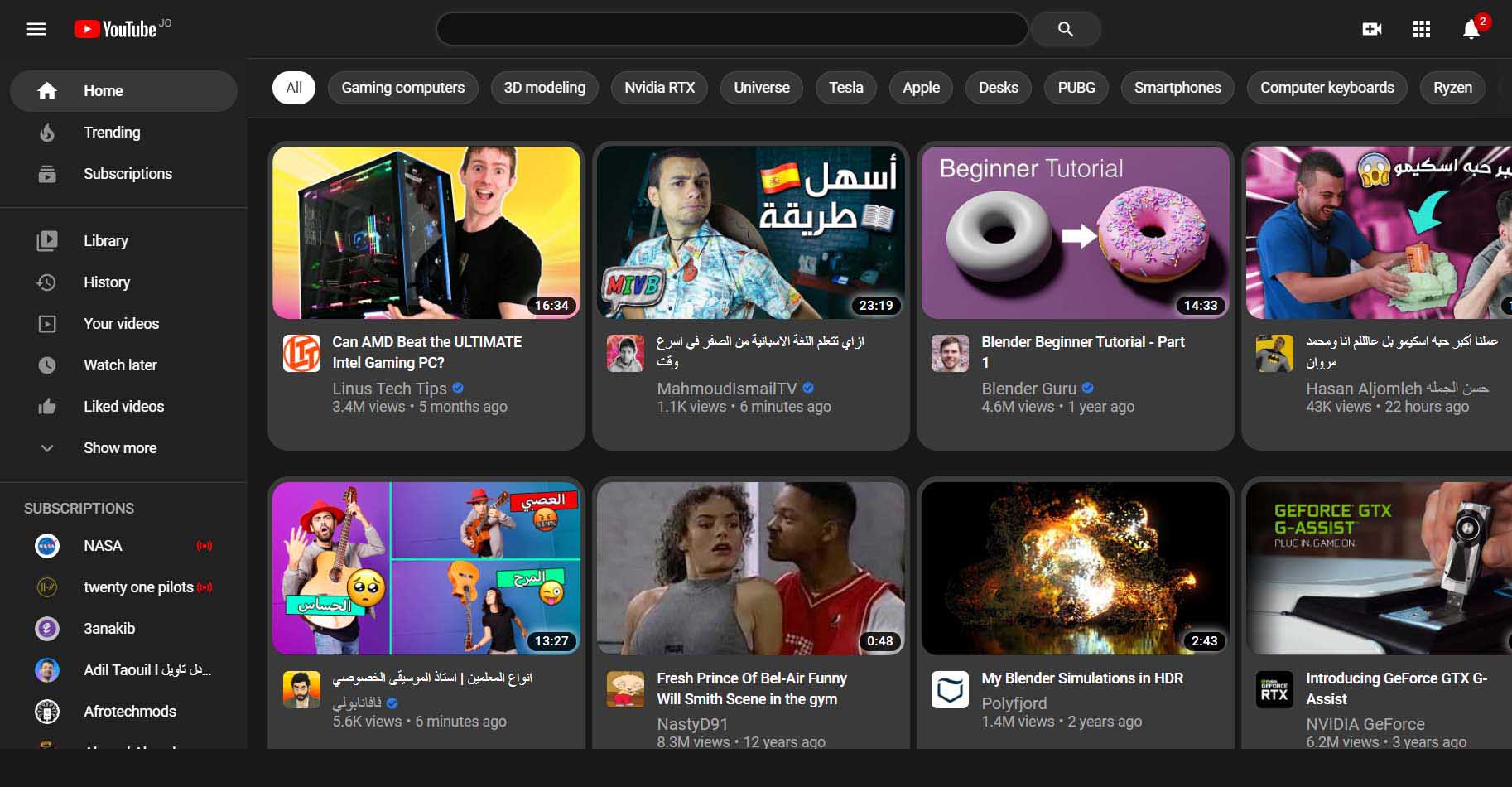Click the Your videos play icon
This screenshot has width=1512, height=787.
click(x=47, y=324)
